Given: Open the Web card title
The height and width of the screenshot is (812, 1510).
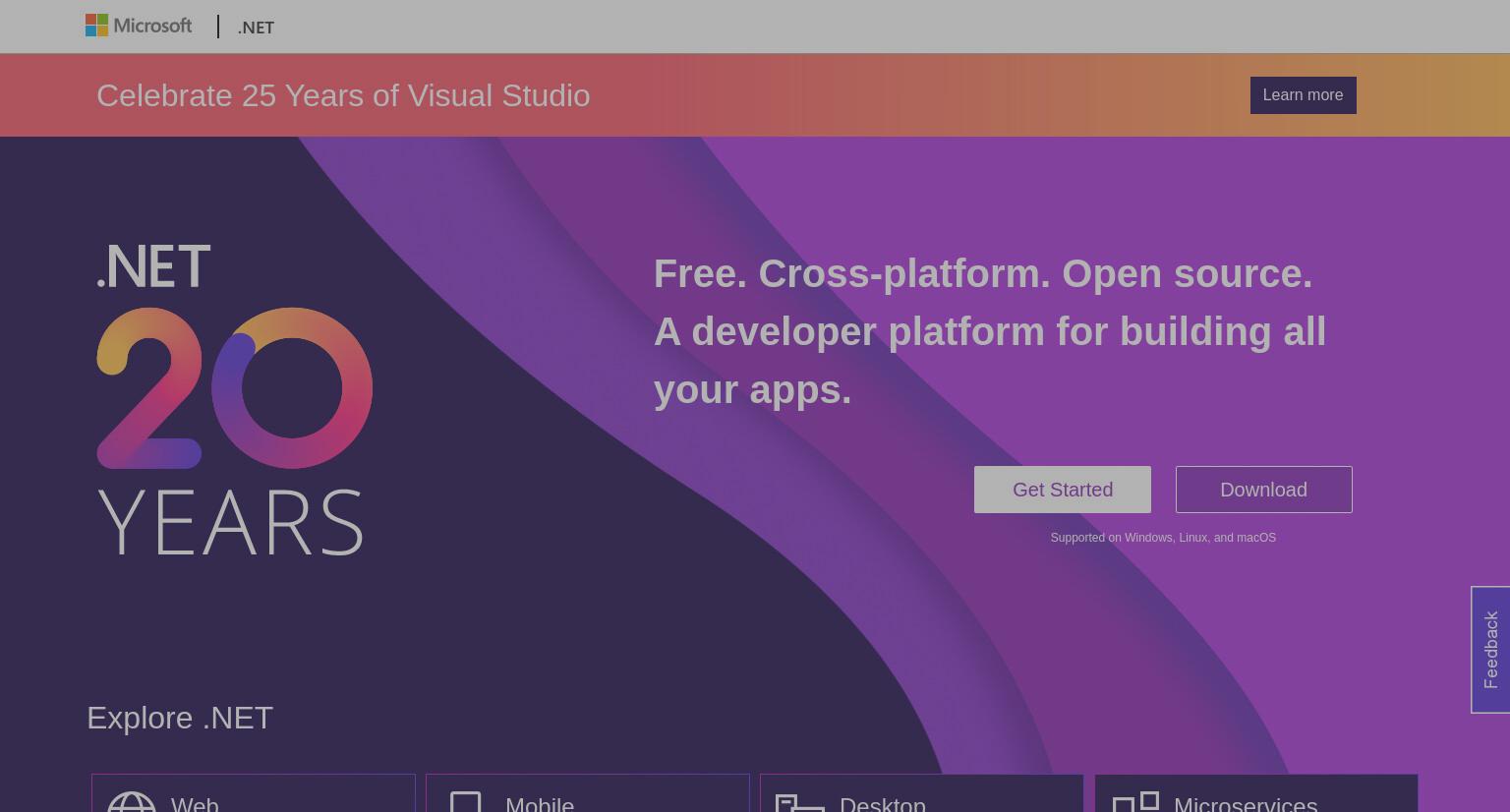Looking at the screenshot, I should click(195, 804).
